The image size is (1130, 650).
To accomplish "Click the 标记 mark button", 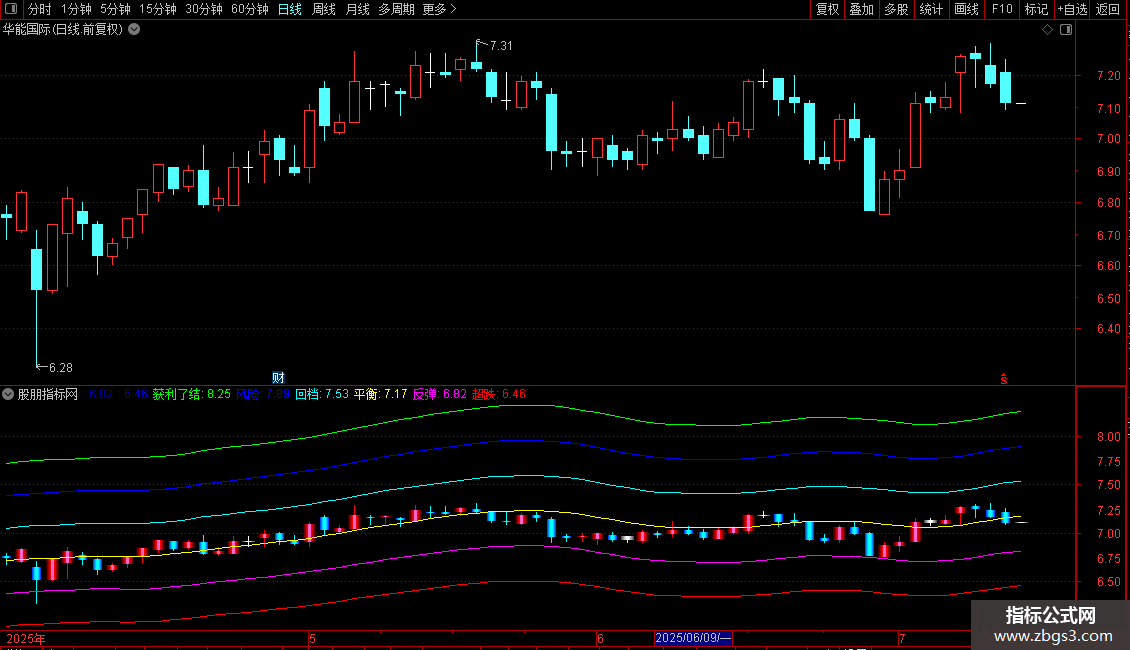I will click(1036, 9).
